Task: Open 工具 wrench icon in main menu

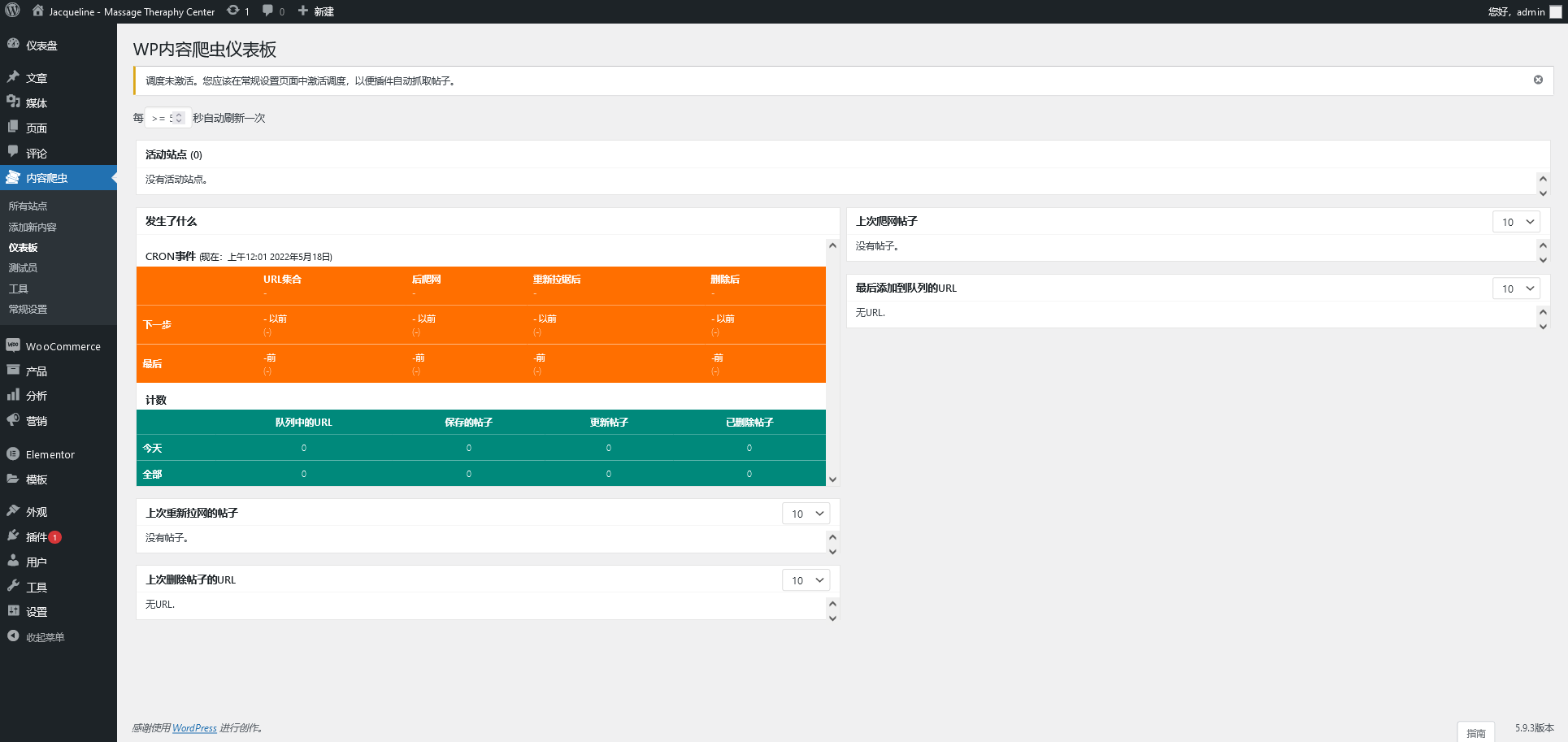Action: pyautogui.click(x=13, y=586)
